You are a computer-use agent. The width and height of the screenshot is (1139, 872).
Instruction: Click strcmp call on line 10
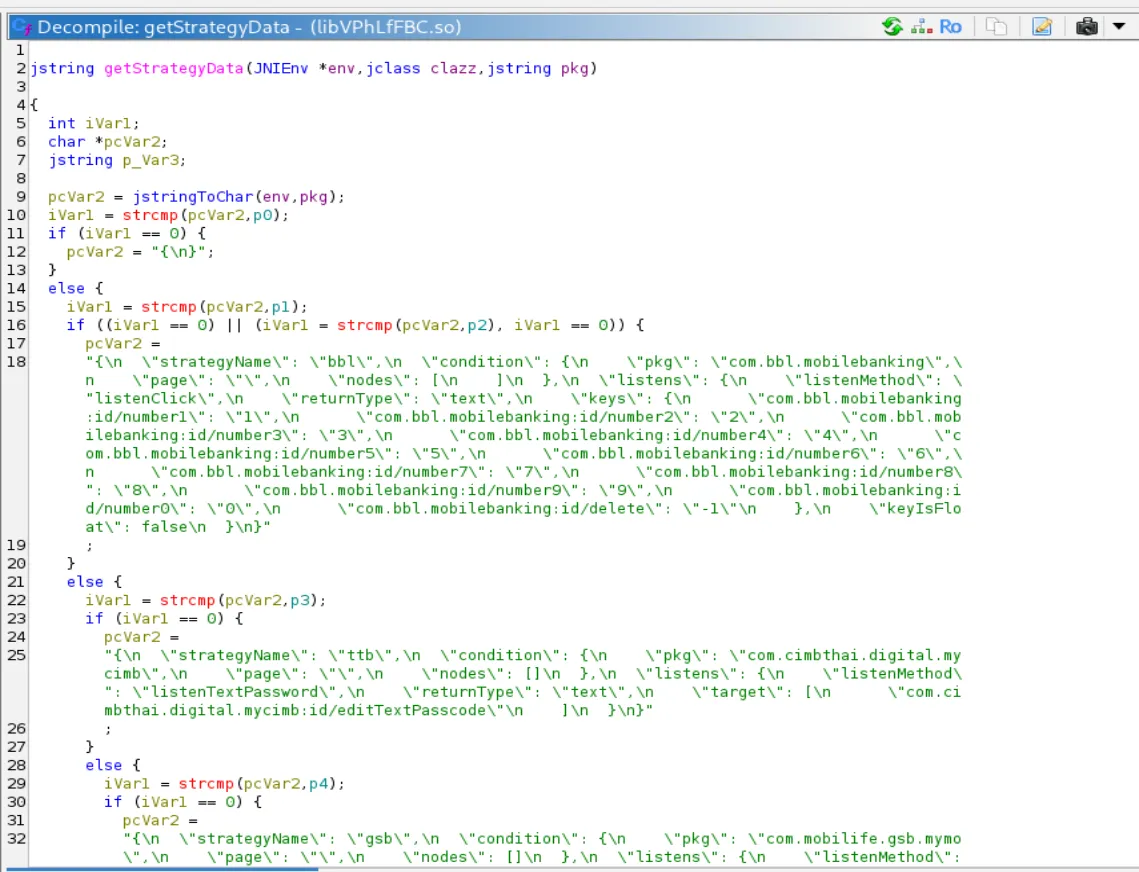click(150, 215)
